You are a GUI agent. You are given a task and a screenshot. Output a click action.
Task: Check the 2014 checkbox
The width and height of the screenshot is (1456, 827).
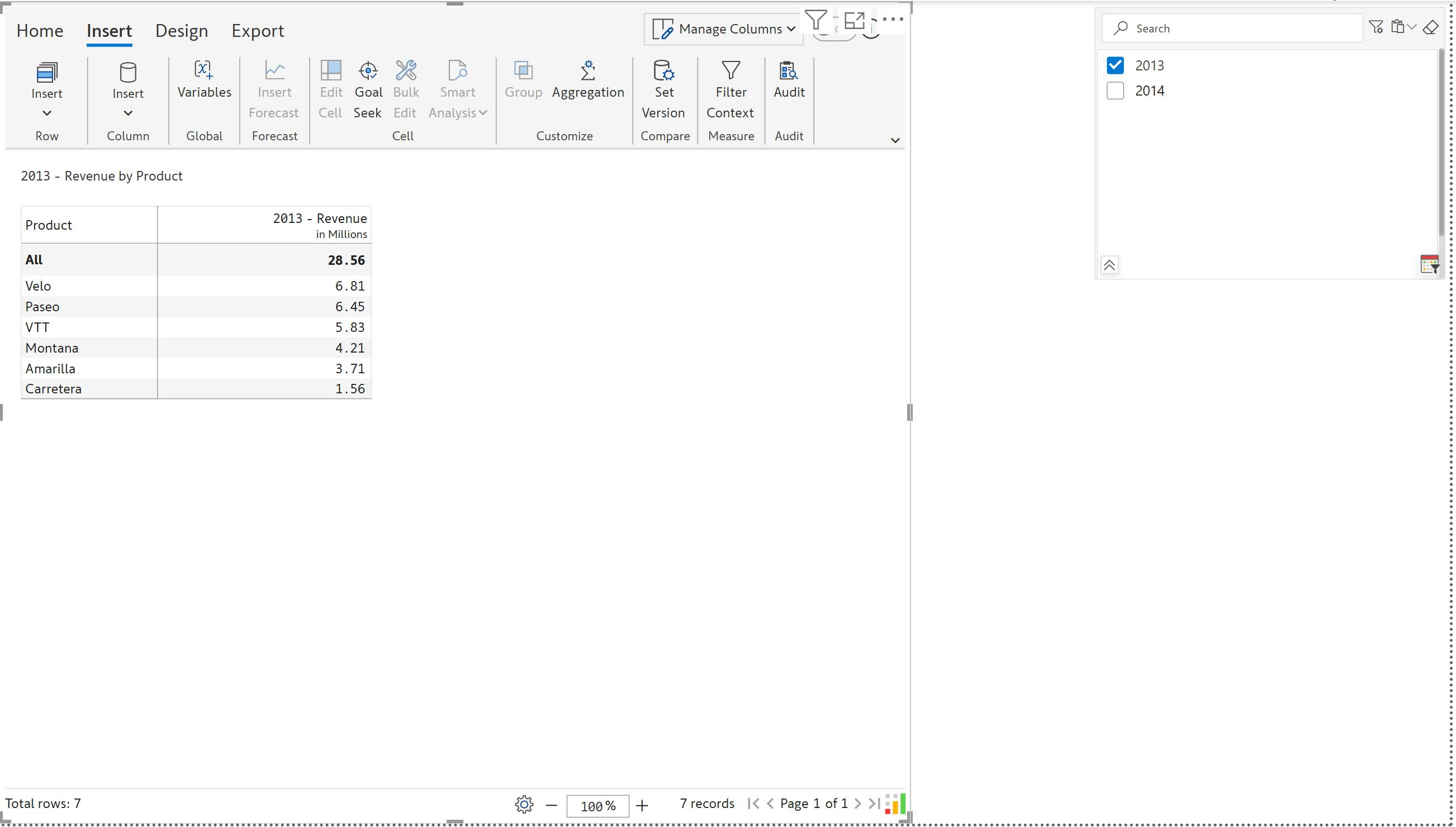point(1114,91)
